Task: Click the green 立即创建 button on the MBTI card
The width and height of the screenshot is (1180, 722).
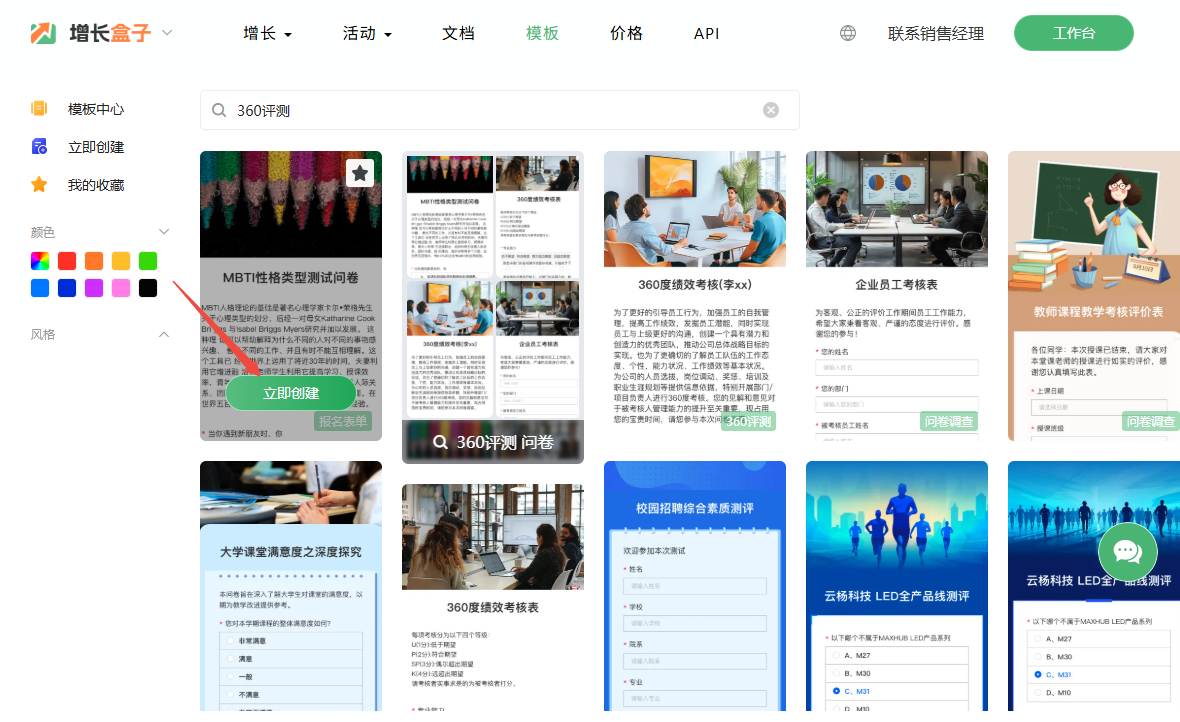Action: coord(290,393)
